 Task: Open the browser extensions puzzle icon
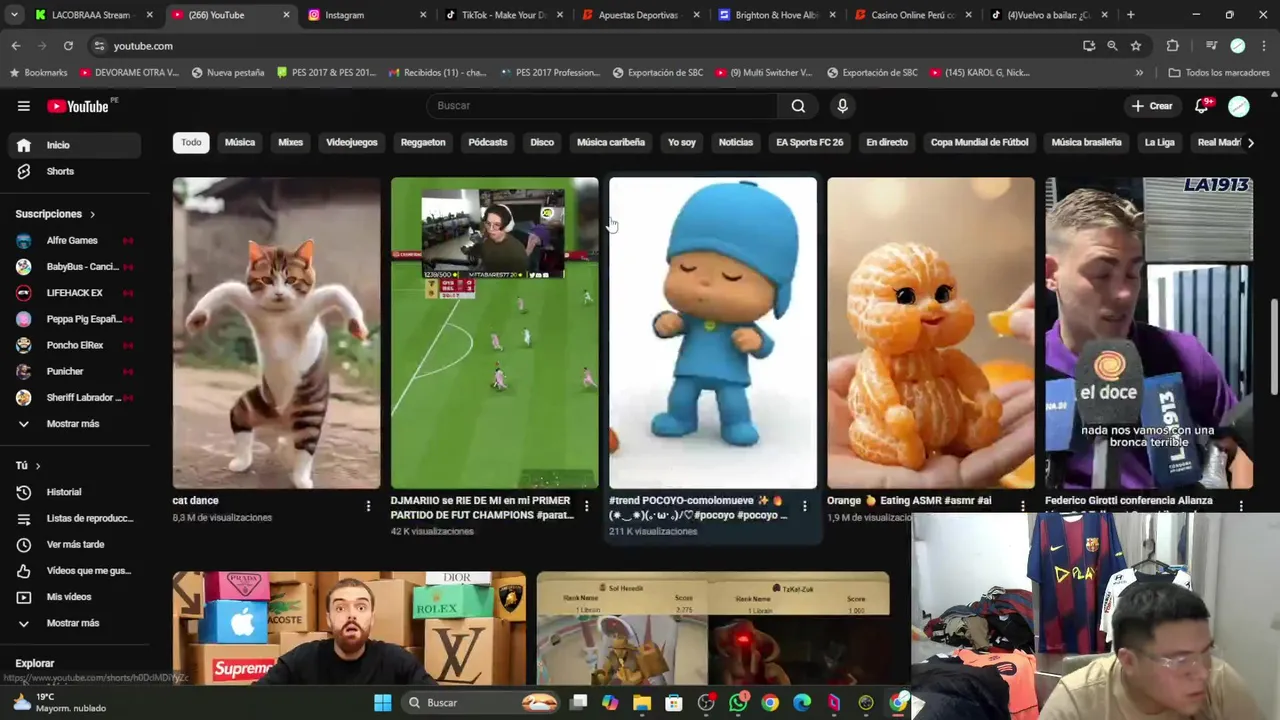click(x=1173, y=46)
